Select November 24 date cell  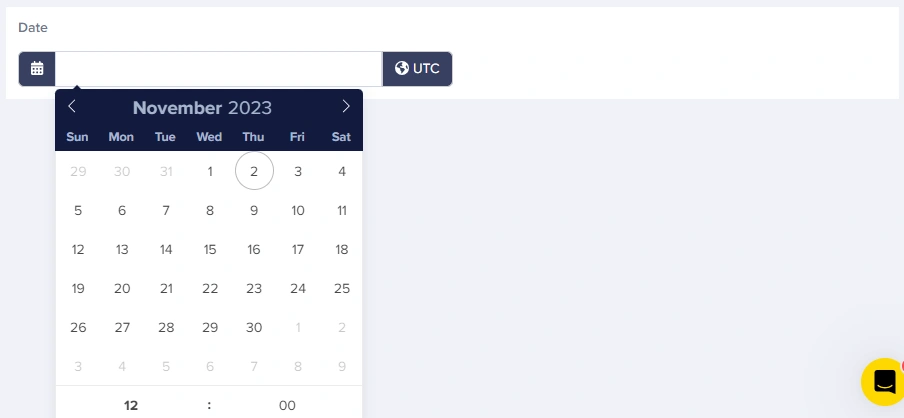coord(298,288)
